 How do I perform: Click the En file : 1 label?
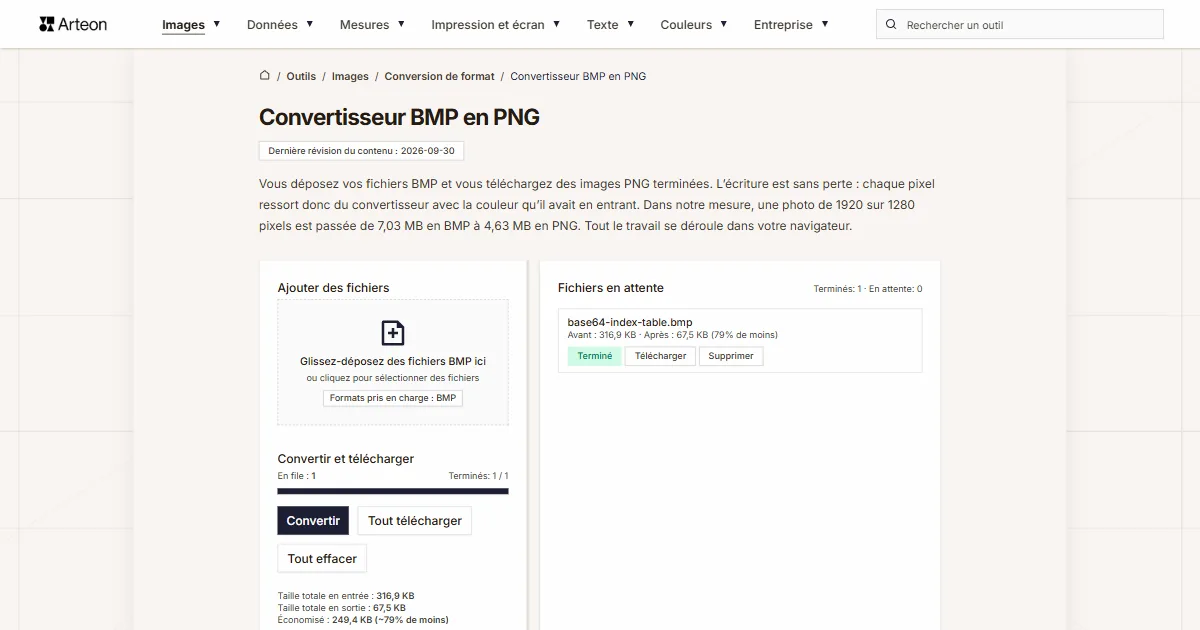pyautogui.click(x=297, y=476)
